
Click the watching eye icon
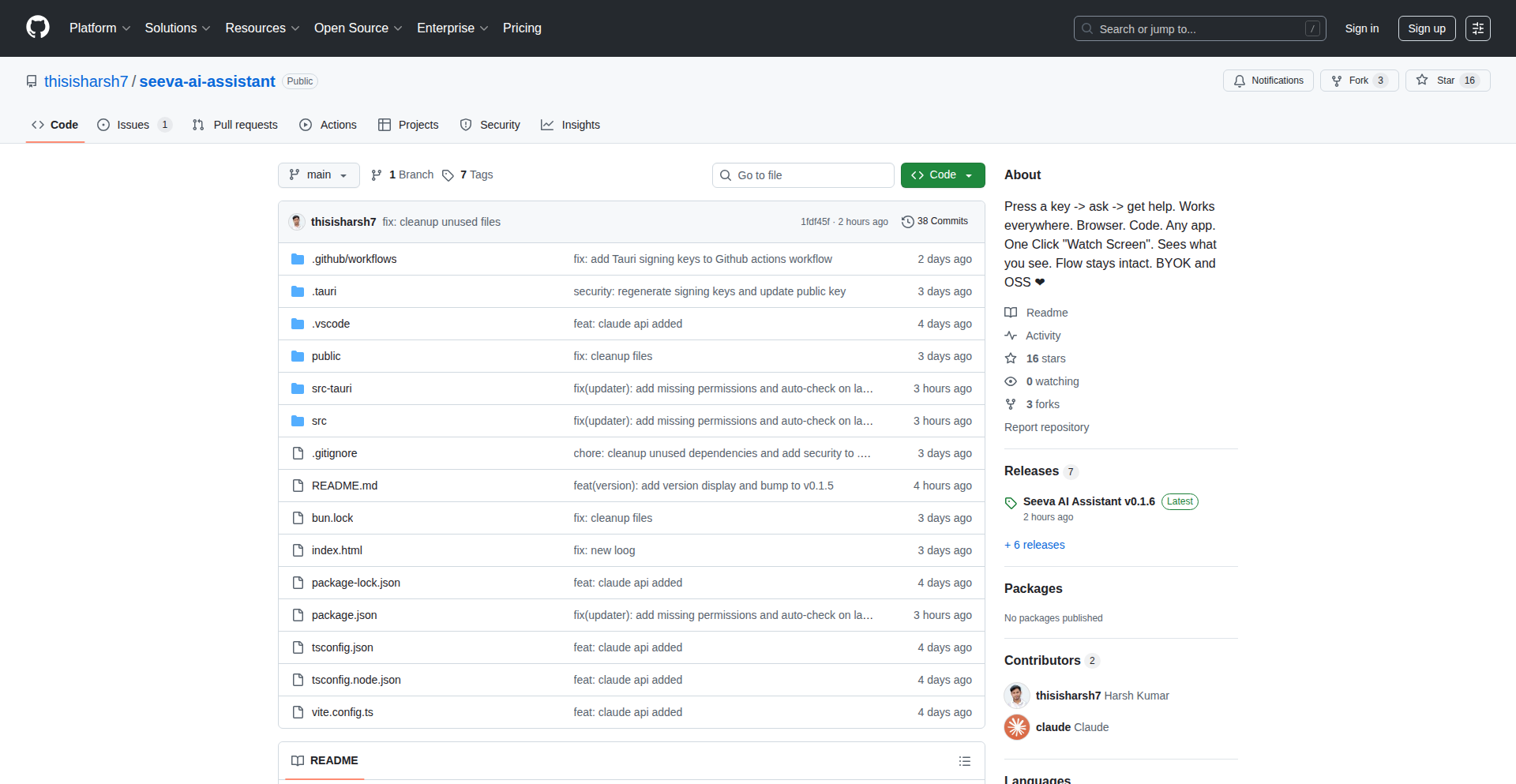click(1011, 381)
